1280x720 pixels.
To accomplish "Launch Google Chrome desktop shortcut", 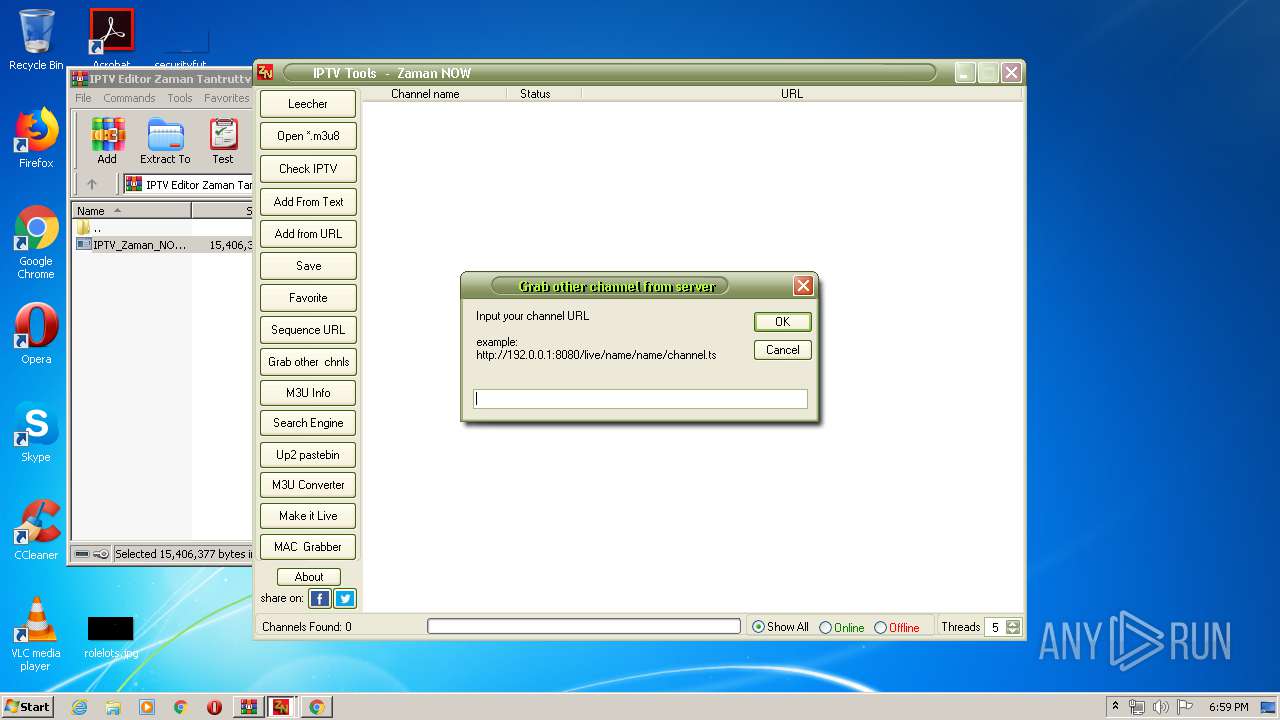I will pyautogui.click(x=36, y=243).
